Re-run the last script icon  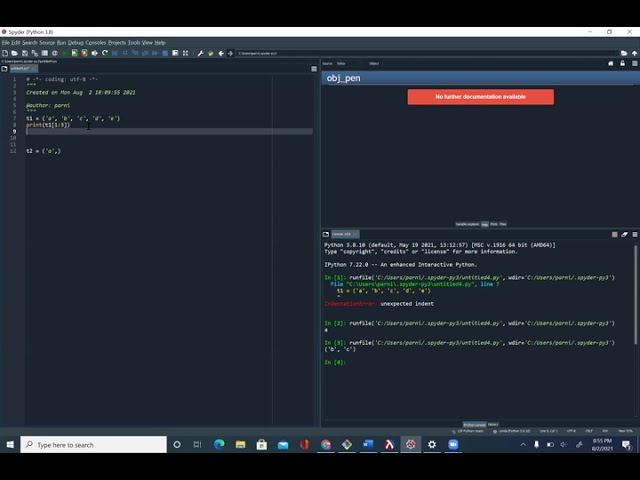pyautogui.click(x=105, y=53)
